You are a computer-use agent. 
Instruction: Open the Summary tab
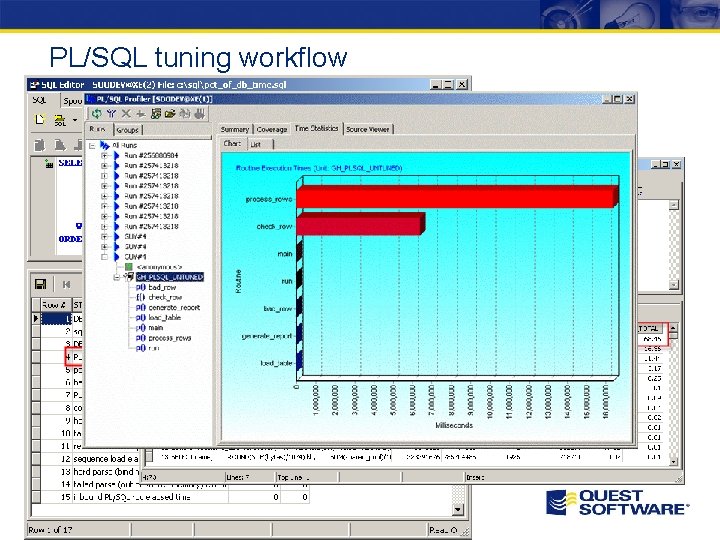235,129
